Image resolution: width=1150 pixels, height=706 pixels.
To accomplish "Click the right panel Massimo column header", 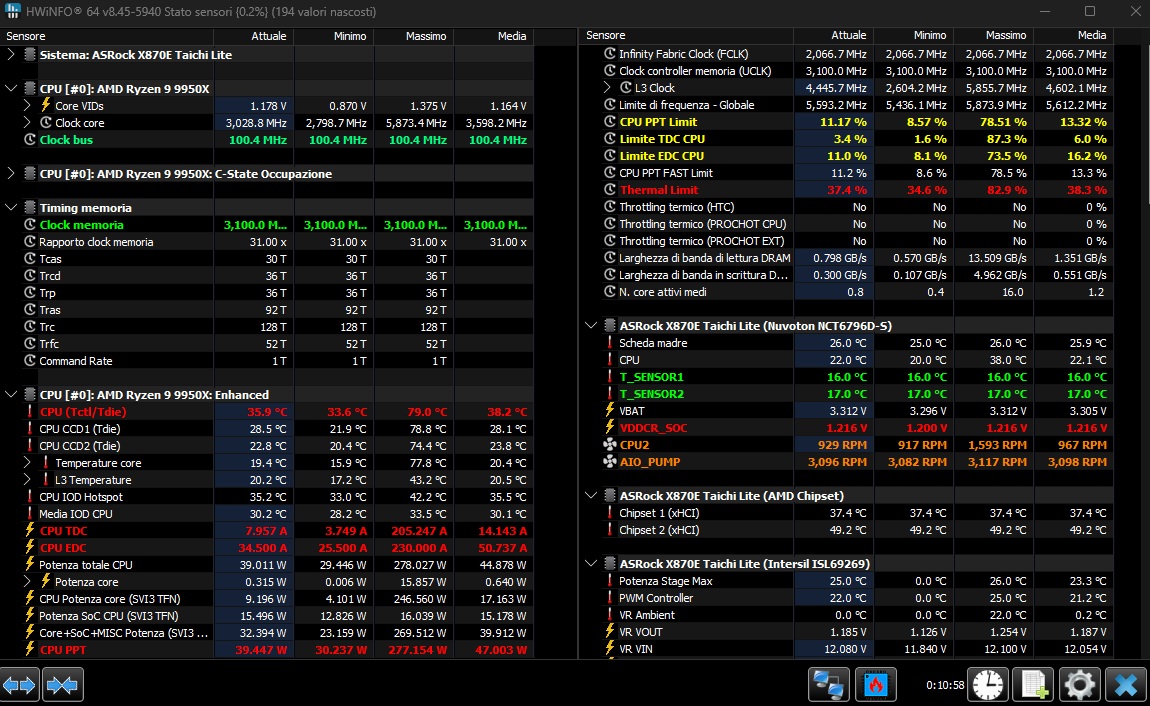I will pyautogui.click(x=994, y=35).
